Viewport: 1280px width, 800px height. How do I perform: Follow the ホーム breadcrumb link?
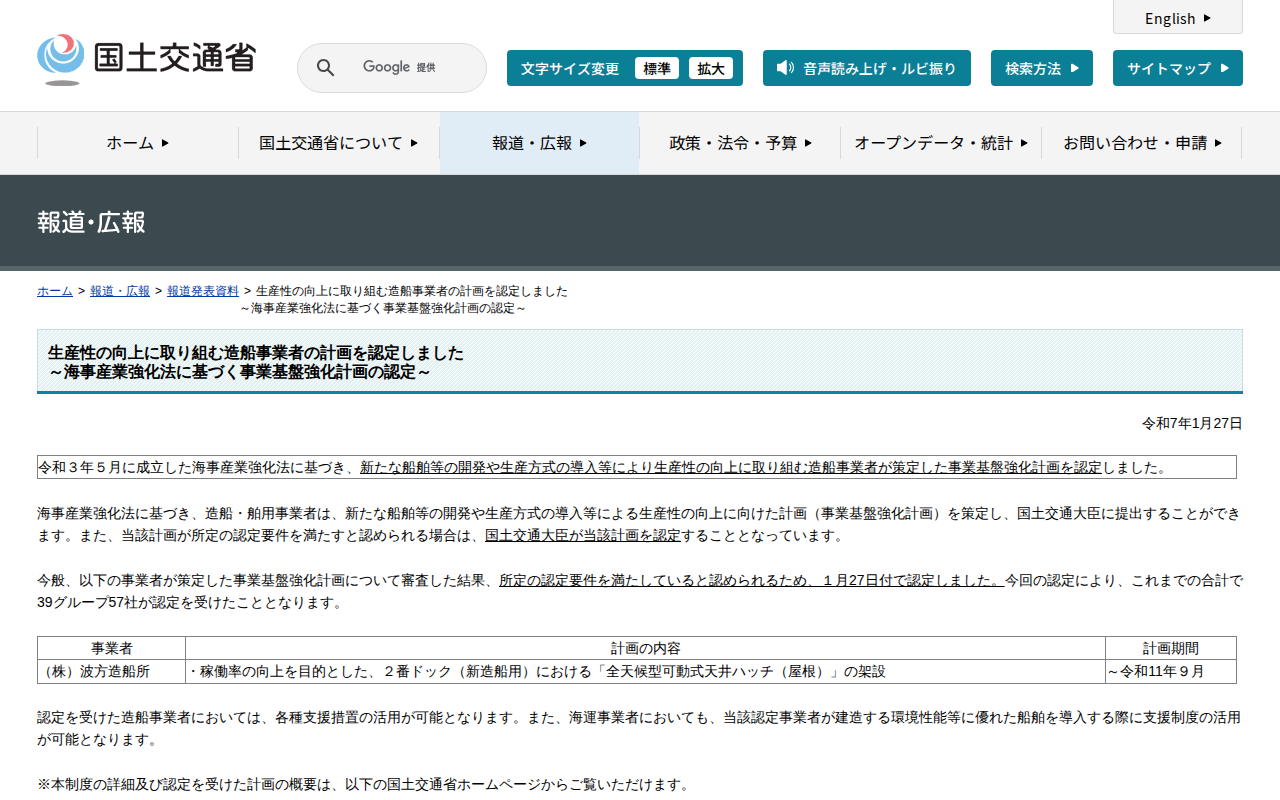pyautogui.click(x=55, y=291)
